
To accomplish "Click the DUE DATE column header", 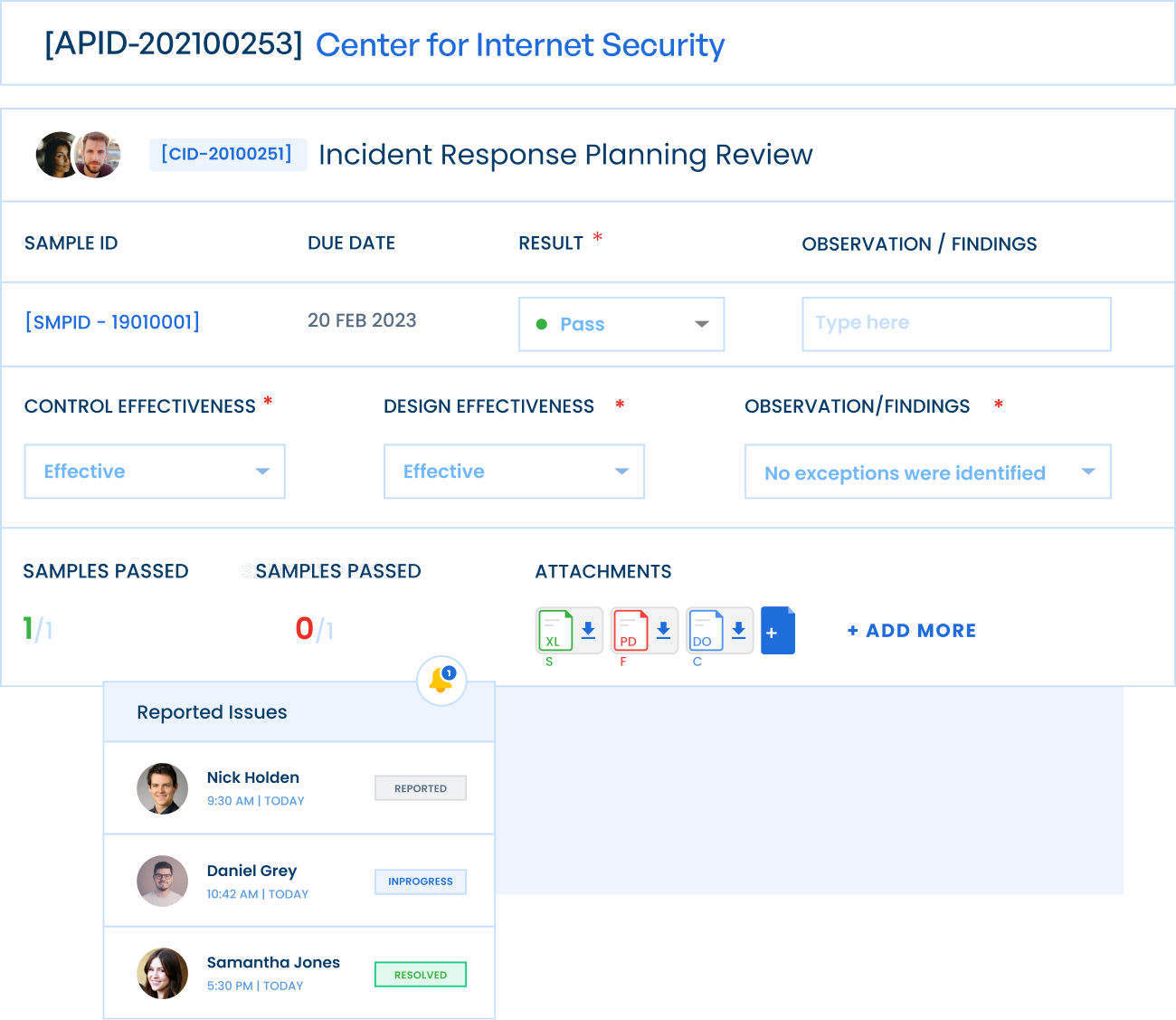I will click(x=352, y=243).
